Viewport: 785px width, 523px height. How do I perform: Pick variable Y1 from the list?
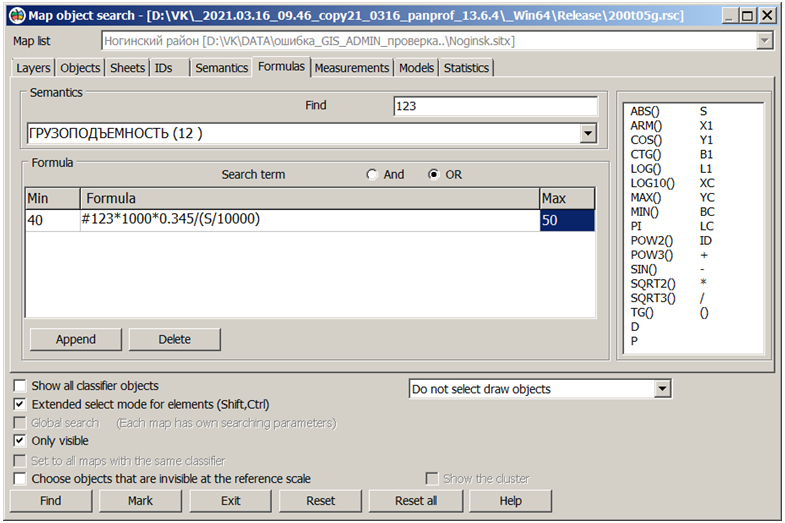(706, 140)
